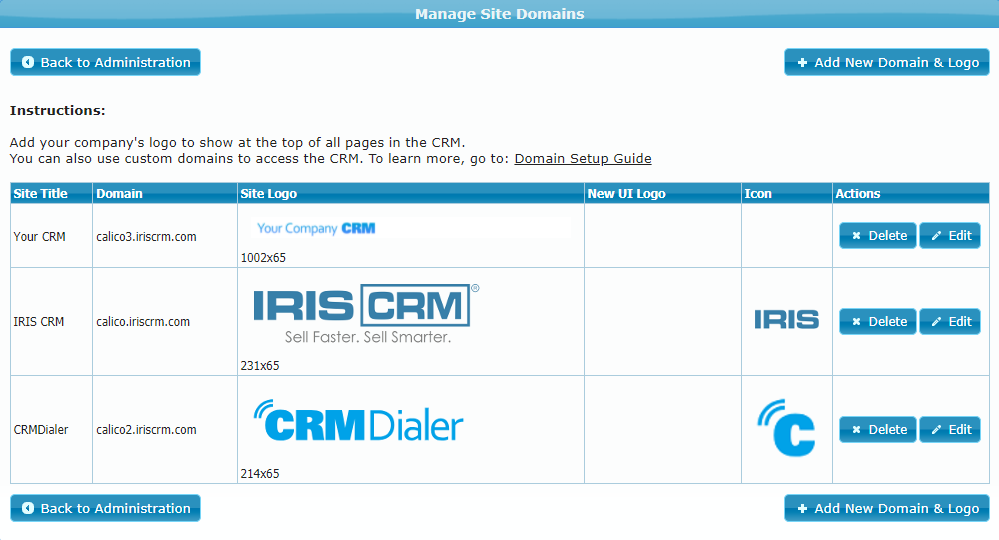Click the New UI Logo column header
Image resolution: width=999 pixels, height=540 pixels.
click(x=663, y=194)
